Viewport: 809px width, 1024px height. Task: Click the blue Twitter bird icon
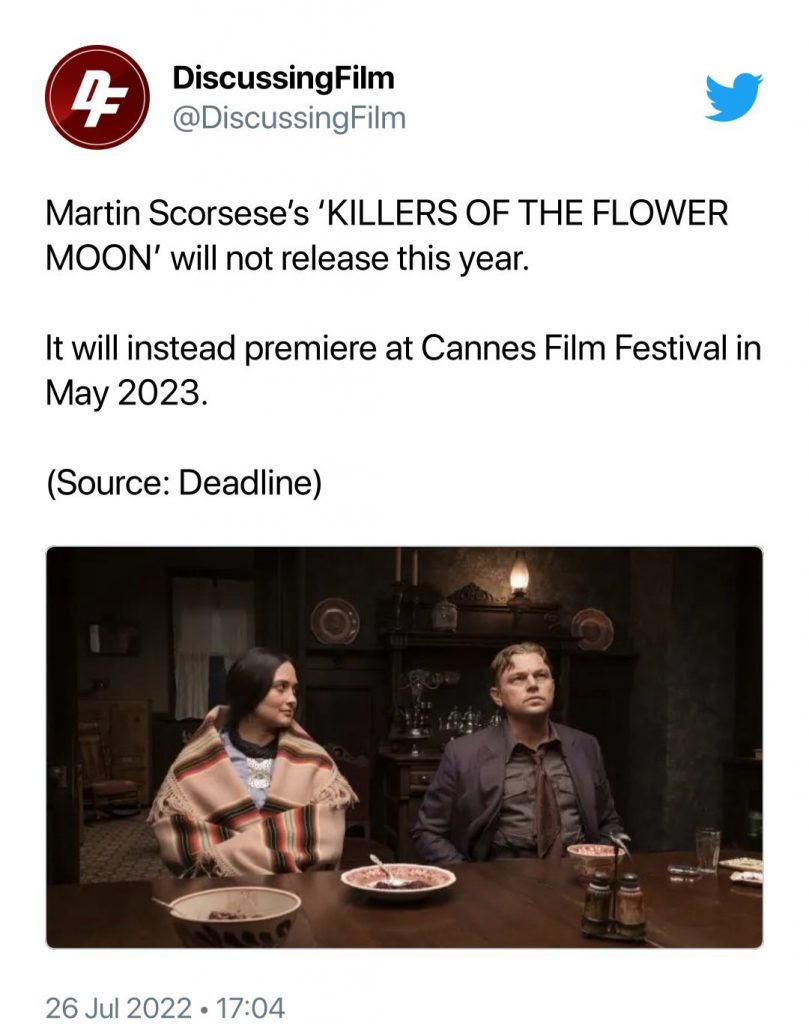(x=734, y=97)
